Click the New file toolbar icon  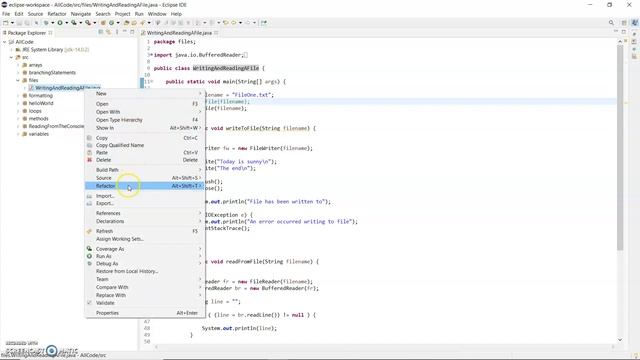pyautogui.click(x=6, y=23)
